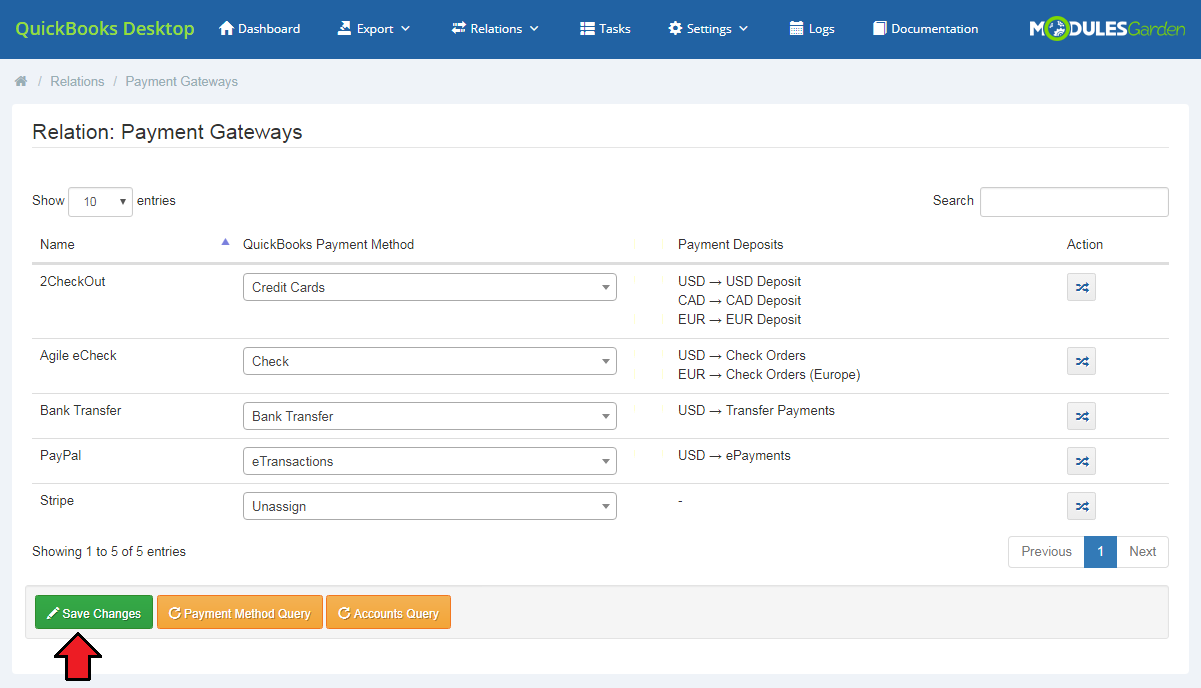Go to the Previous page

tap(1046, 552)
